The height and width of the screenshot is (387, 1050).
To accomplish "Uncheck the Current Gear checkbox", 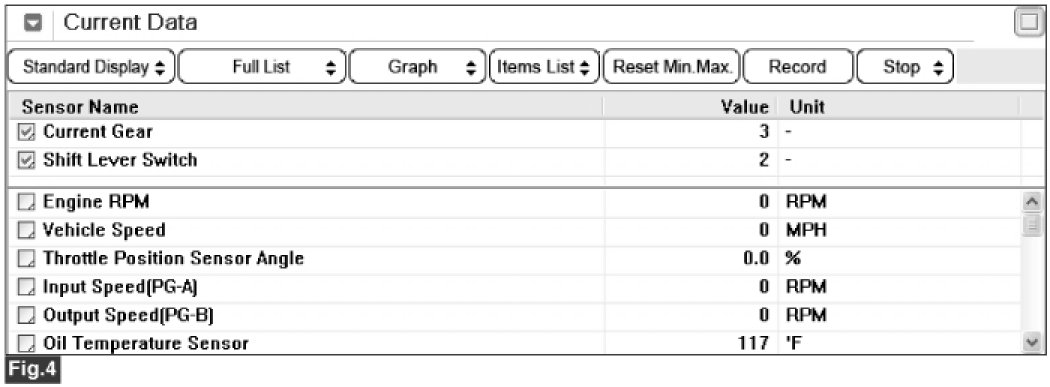I will coord(26,133).
